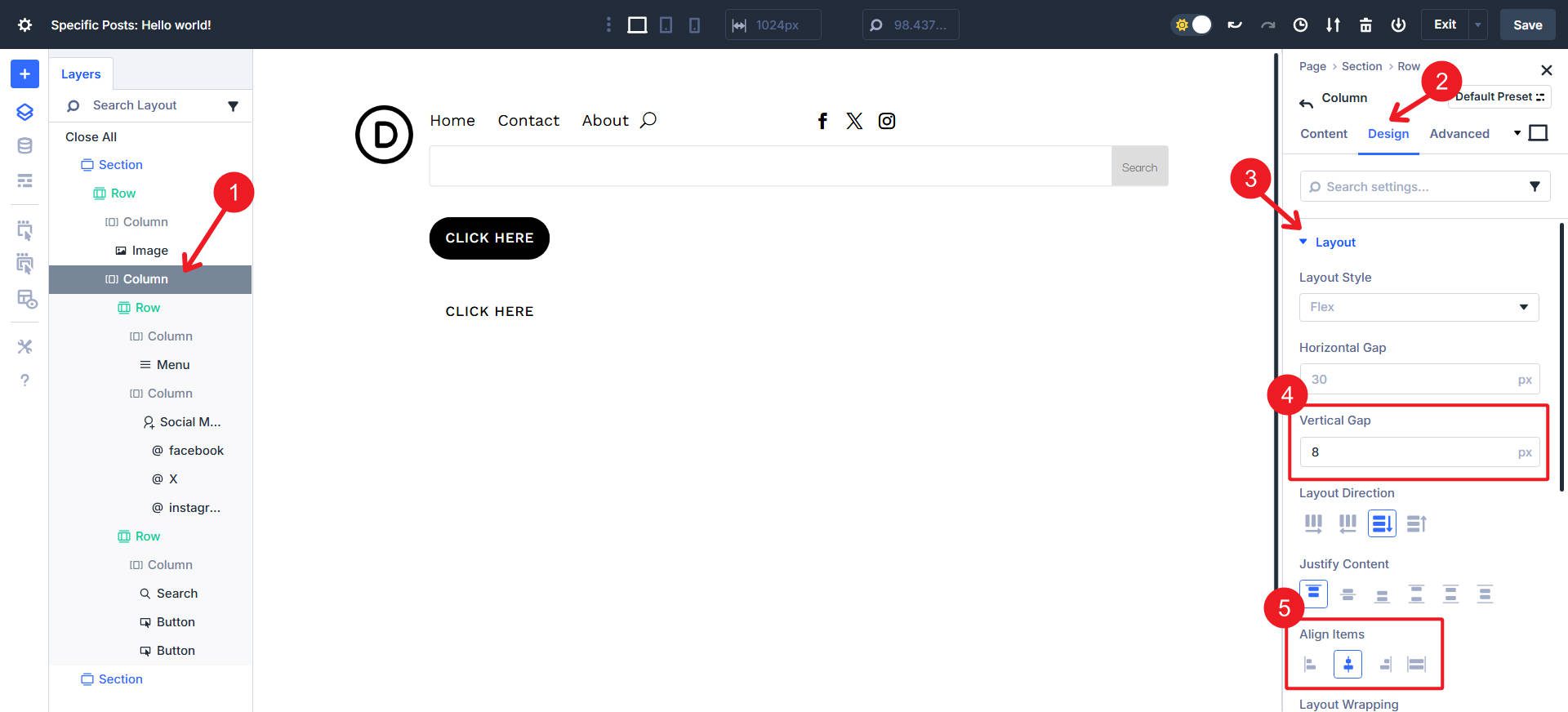
Task: Click the blue add module plus icon
Action: tap(24, 74)
